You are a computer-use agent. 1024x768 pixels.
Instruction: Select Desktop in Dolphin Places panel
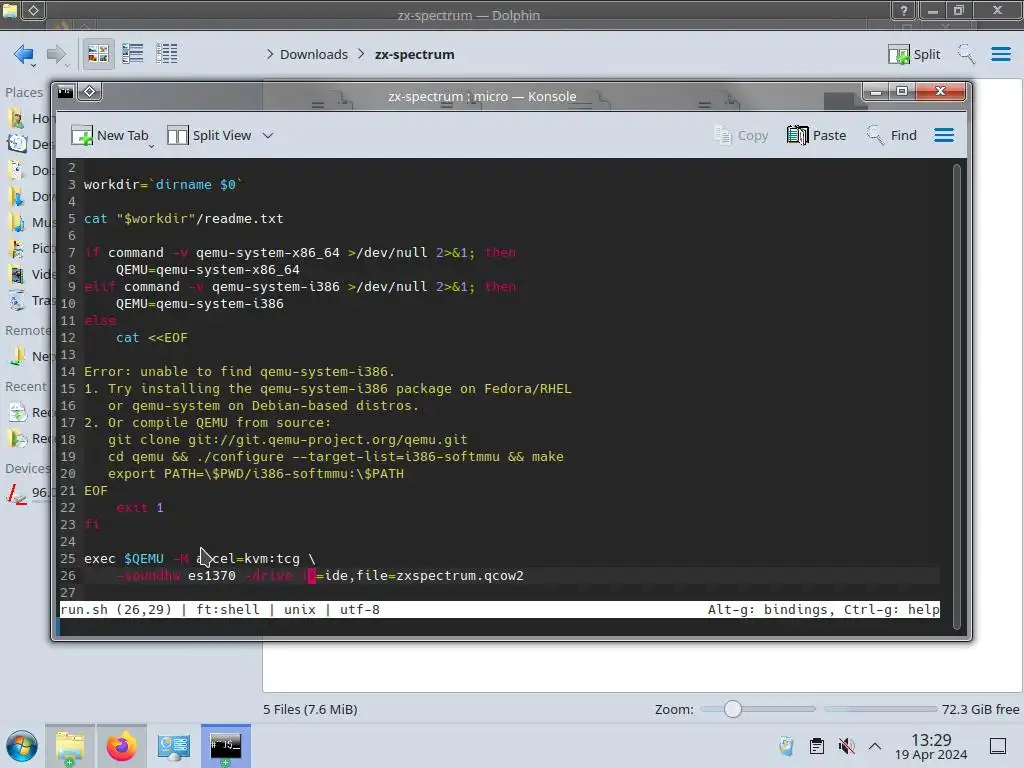point(31,144)
